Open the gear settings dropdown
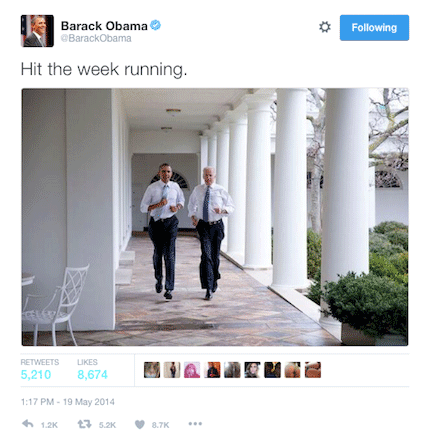 coord(325,27)
